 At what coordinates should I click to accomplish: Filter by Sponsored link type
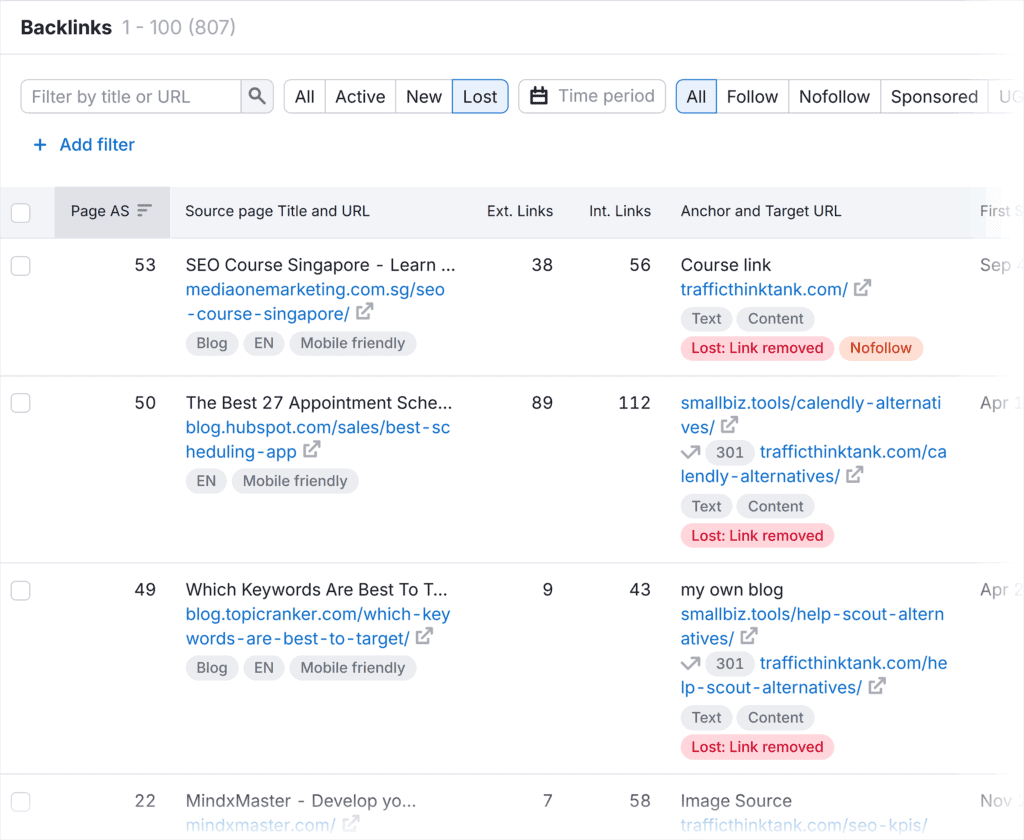click(x=934, y=97)
